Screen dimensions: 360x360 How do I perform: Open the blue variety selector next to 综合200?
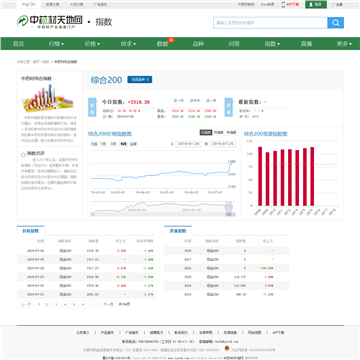140,80
